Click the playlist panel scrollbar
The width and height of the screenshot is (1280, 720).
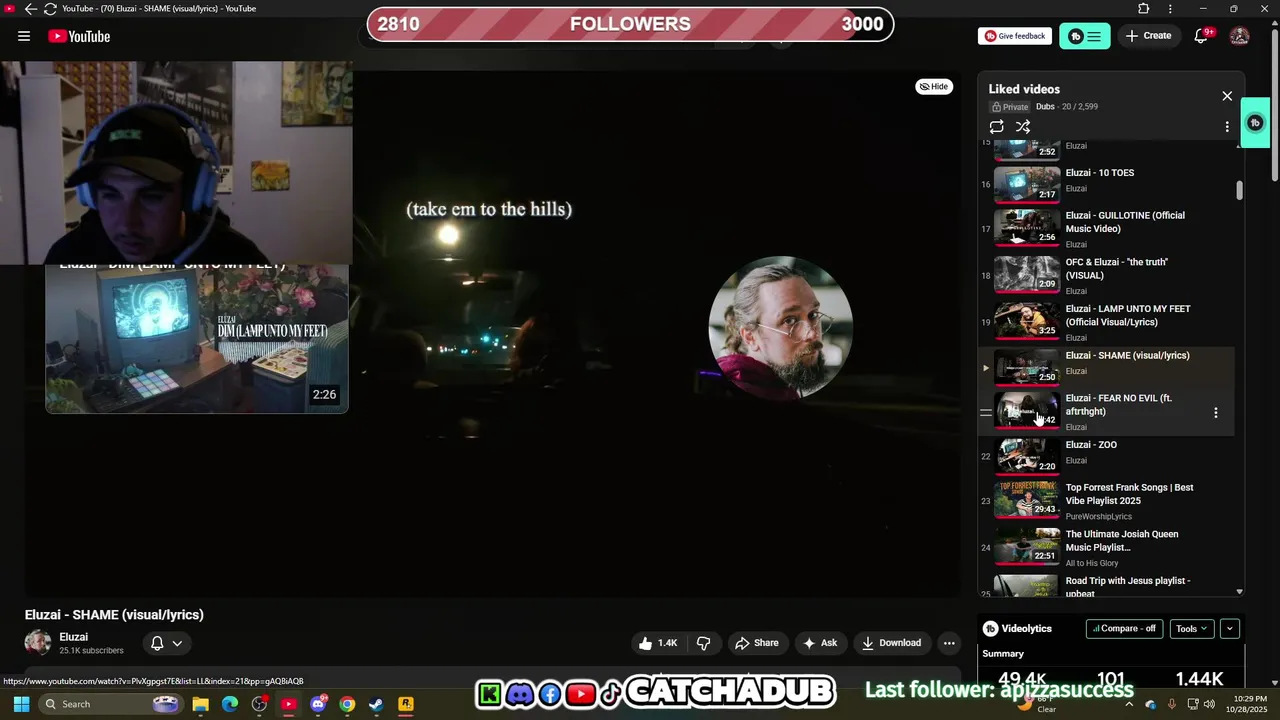click(x=1240, y=190)
